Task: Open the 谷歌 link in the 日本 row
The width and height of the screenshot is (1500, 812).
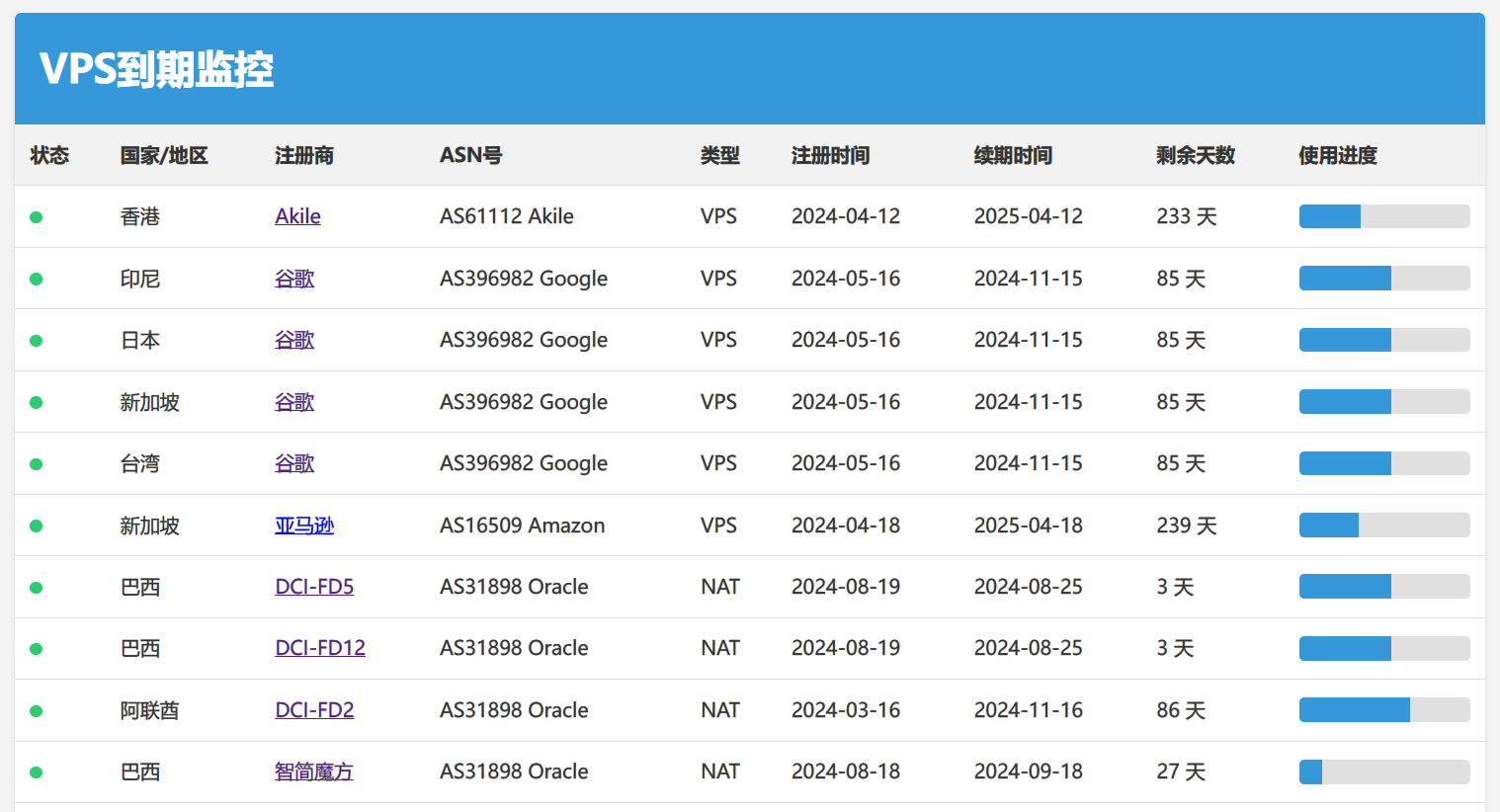Action: click(x=294, y=340)
